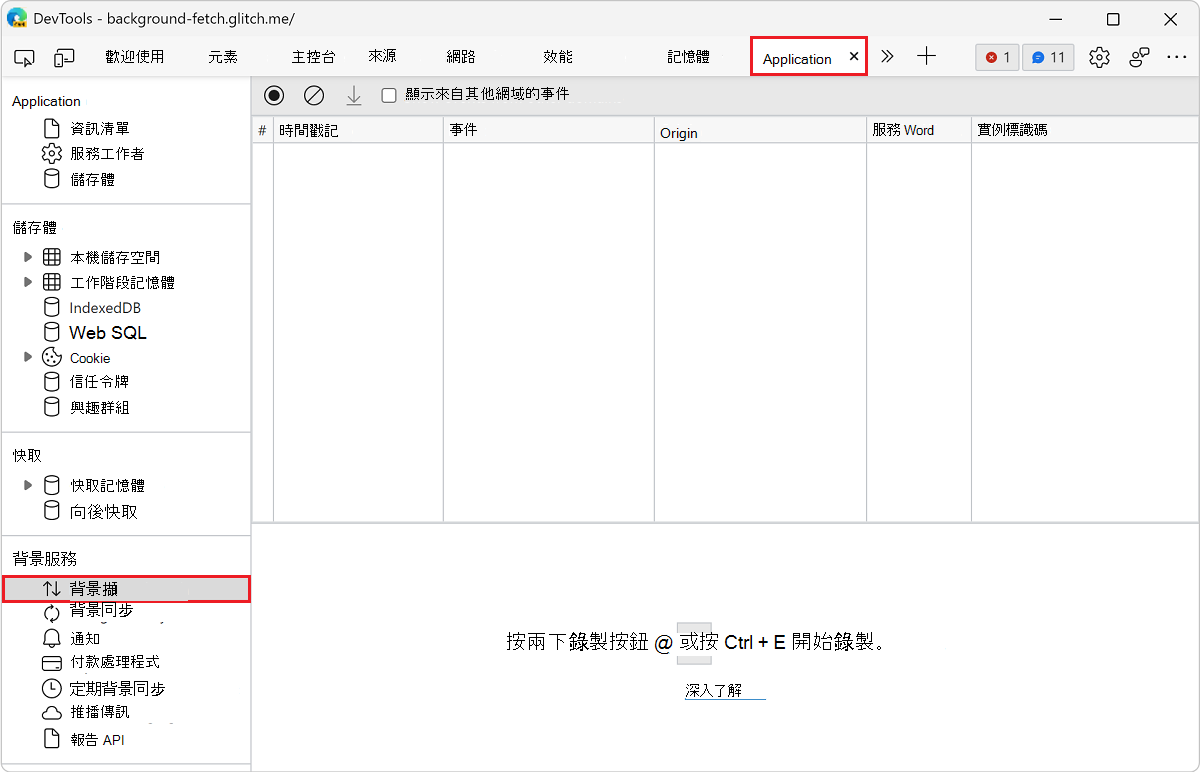Select 定期背景同步 in the sidebar
The image size is (1200, 772).
click(117, 688)
